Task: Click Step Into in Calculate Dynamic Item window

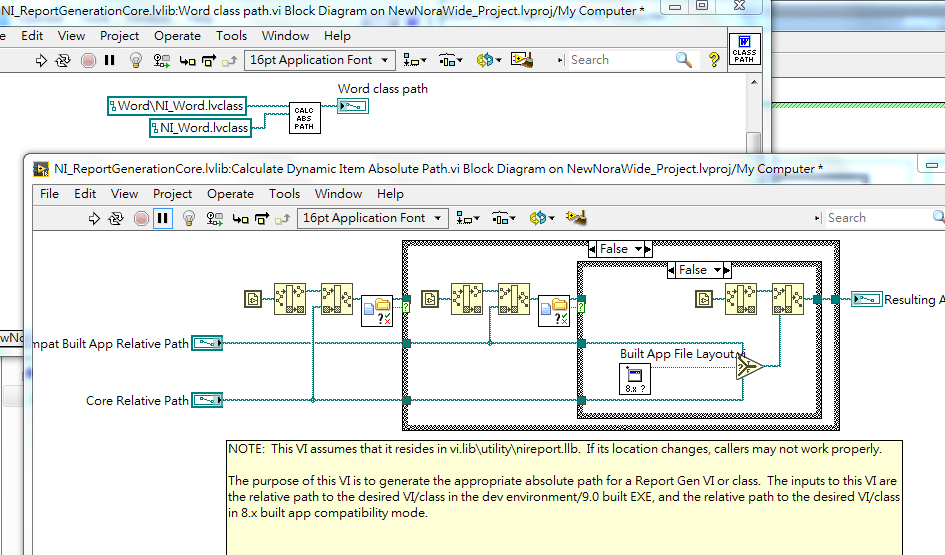Action: click(x=240, y=218)
